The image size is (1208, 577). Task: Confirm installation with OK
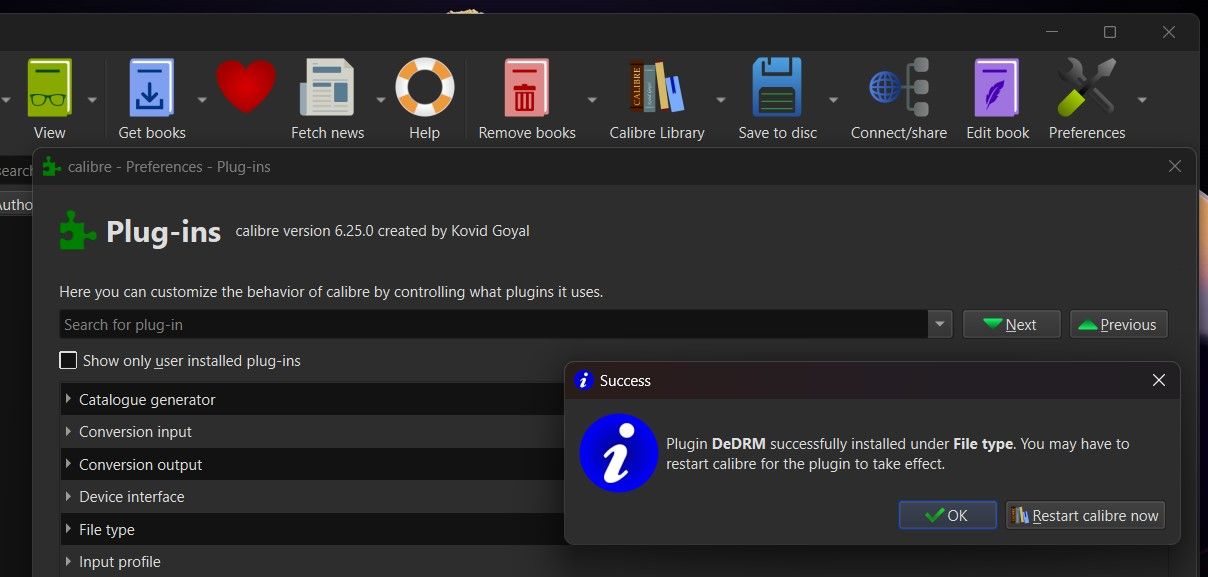coord(947,515)
